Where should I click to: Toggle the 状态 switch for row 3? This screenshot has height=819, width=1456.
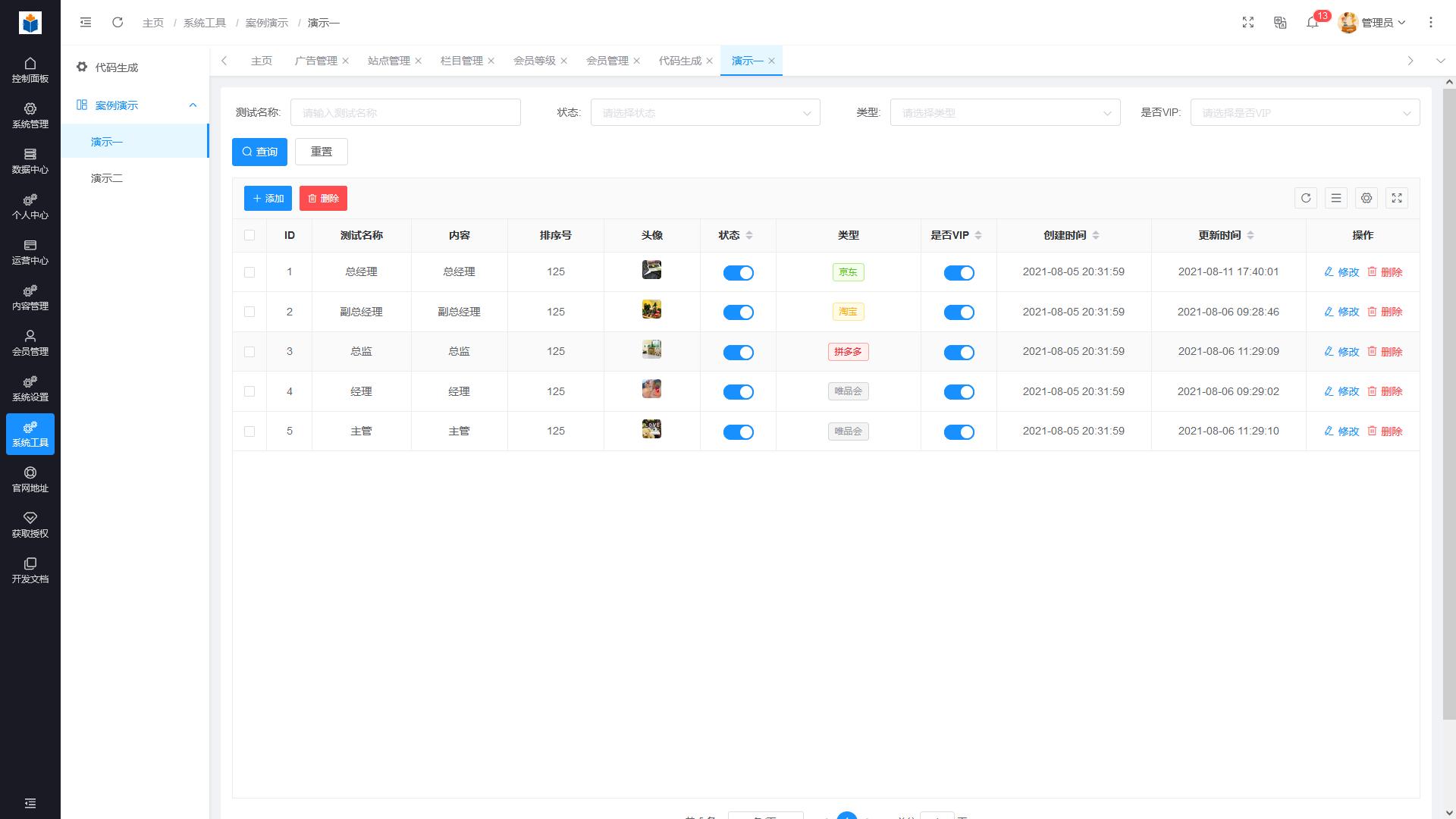coord(739,352)
